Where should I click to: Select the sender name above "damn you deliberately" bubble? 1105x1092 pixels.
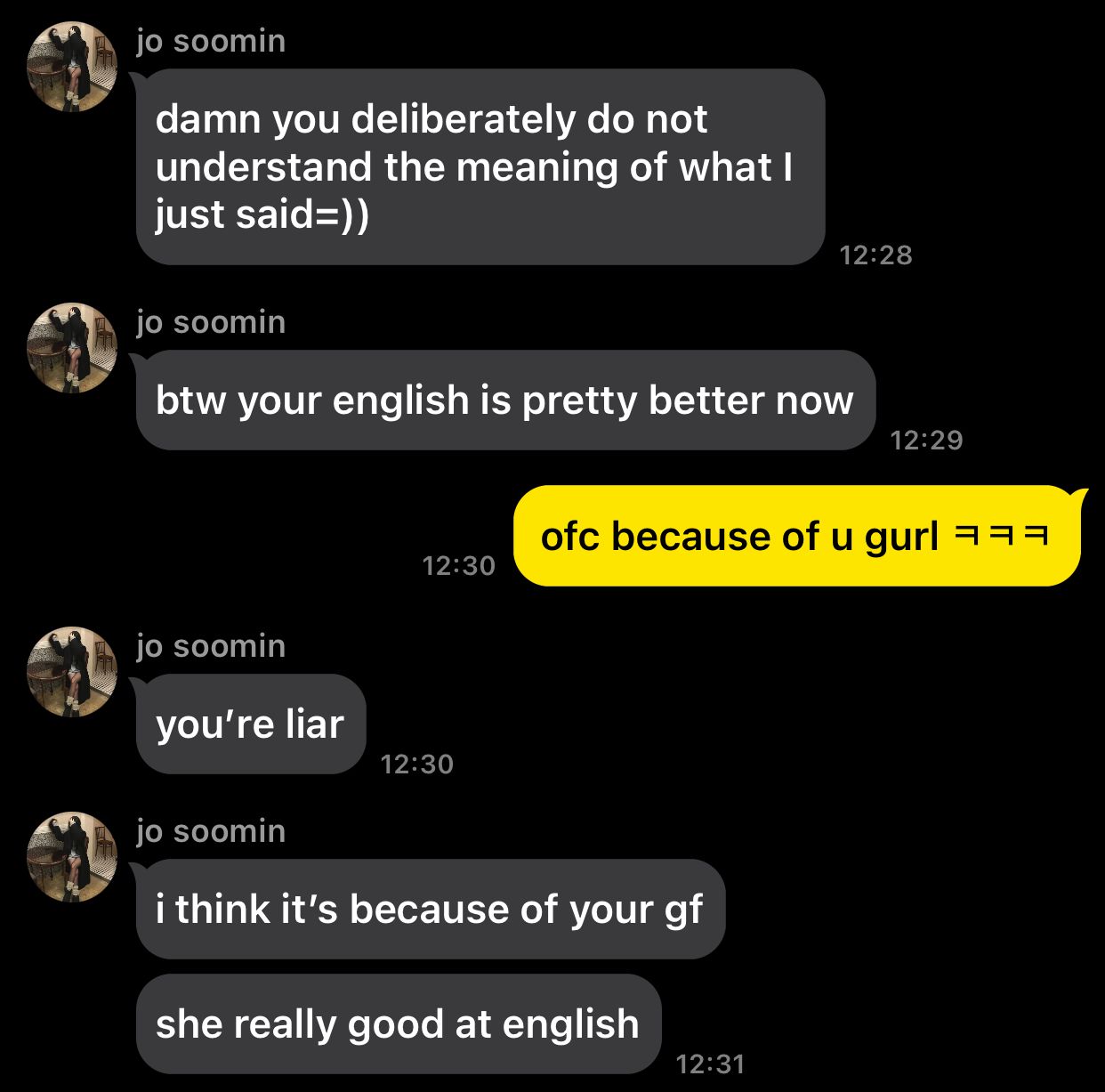[211, 41]
